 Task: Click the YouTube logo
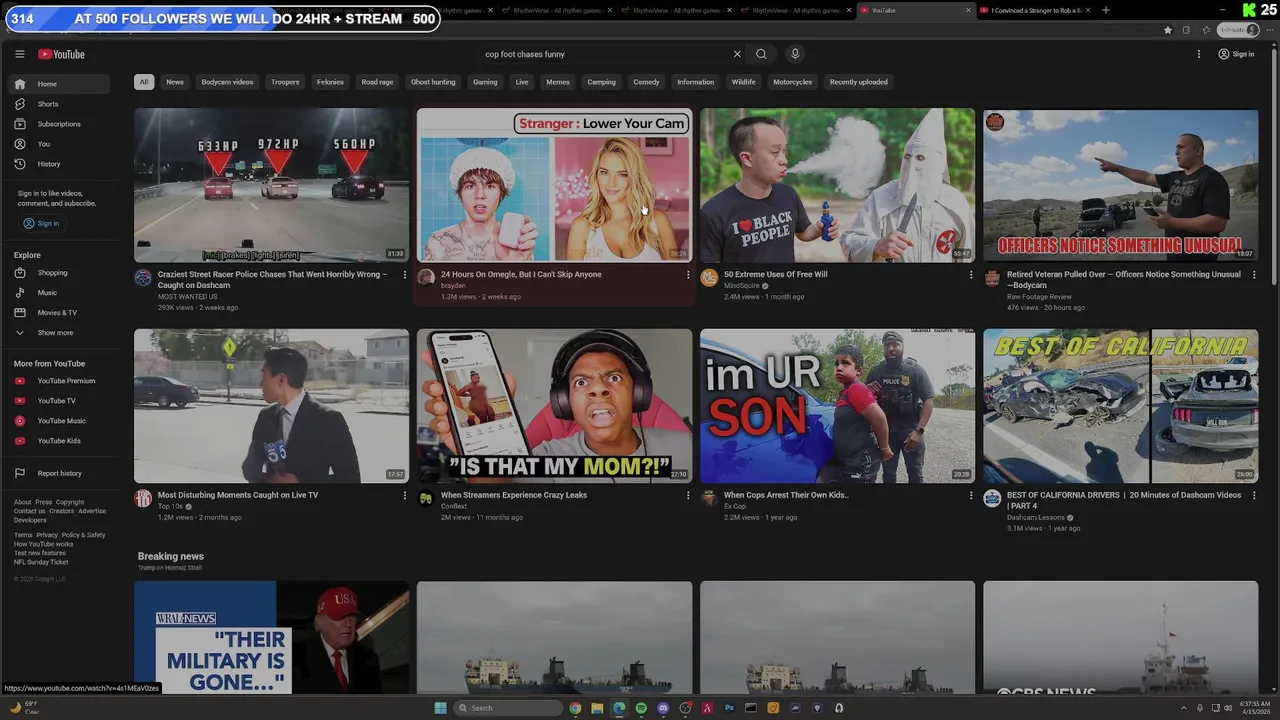click(61, 54)
